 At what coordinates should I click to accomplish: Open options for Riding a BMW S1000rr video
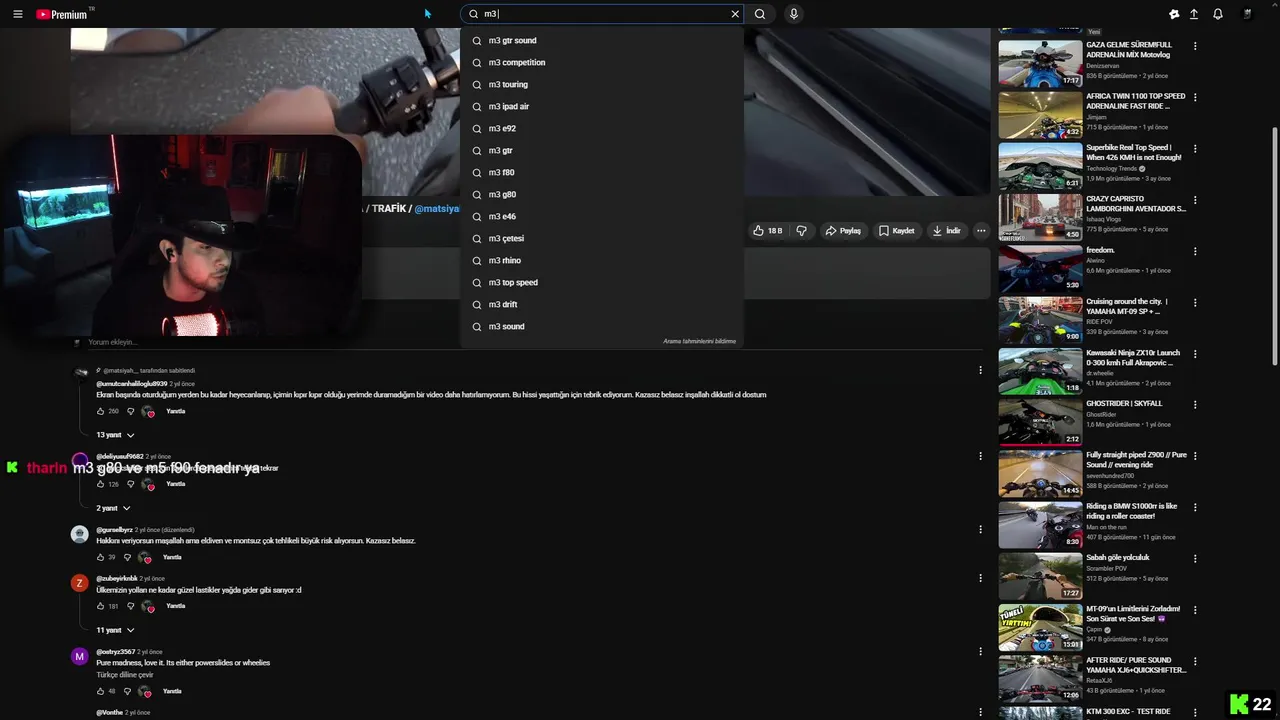pos(1195,506)
